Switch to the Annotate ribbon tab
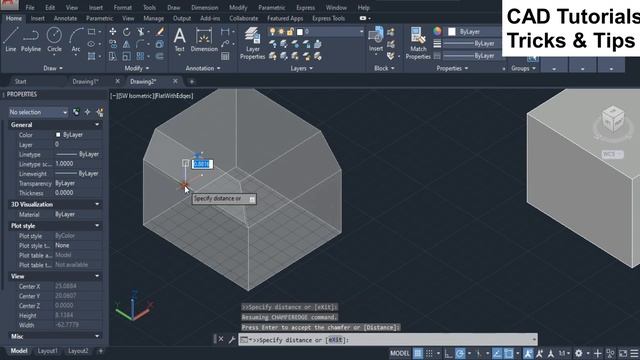The width and height of the screenshot is (640, 360). (65, 18)
